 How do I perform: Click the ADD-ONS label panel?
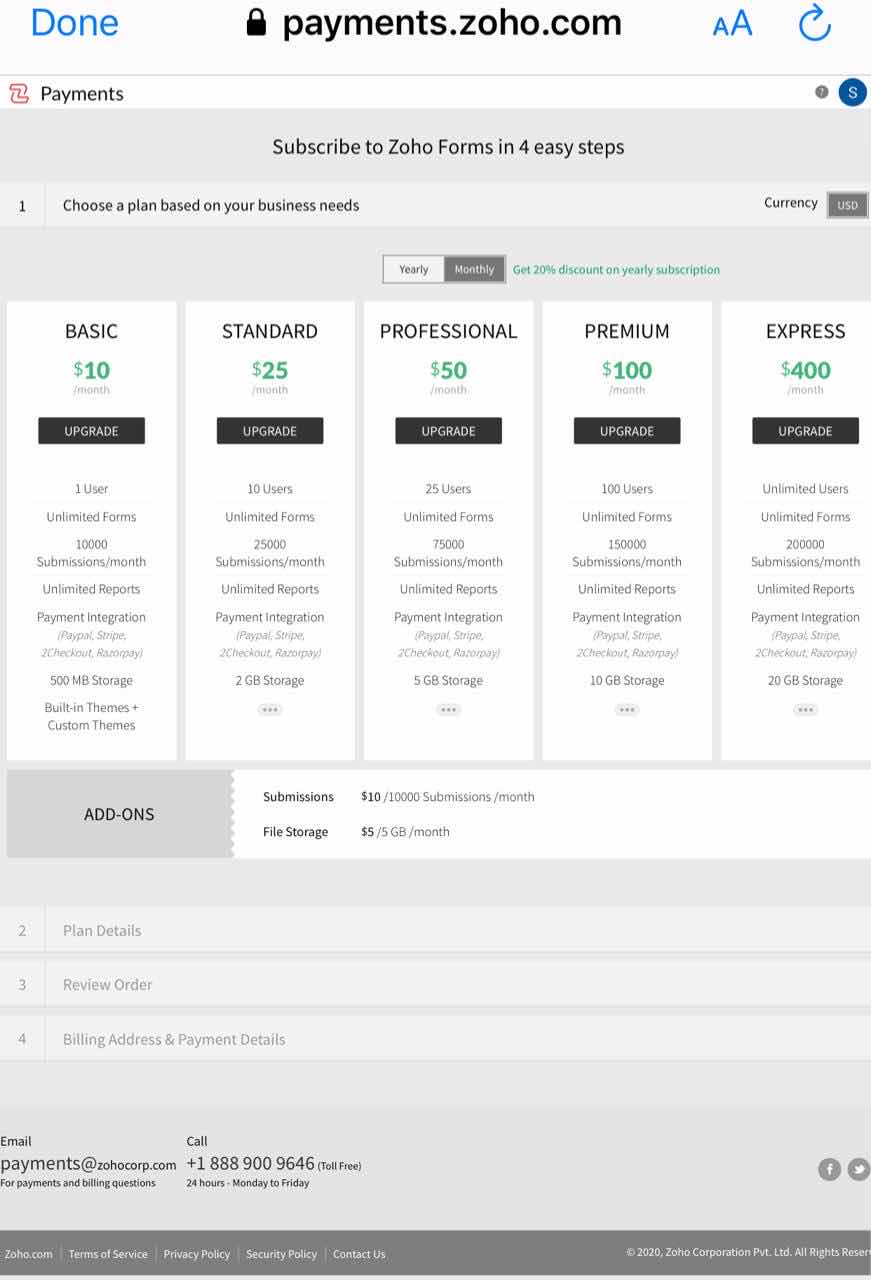[x=119, y=814]
